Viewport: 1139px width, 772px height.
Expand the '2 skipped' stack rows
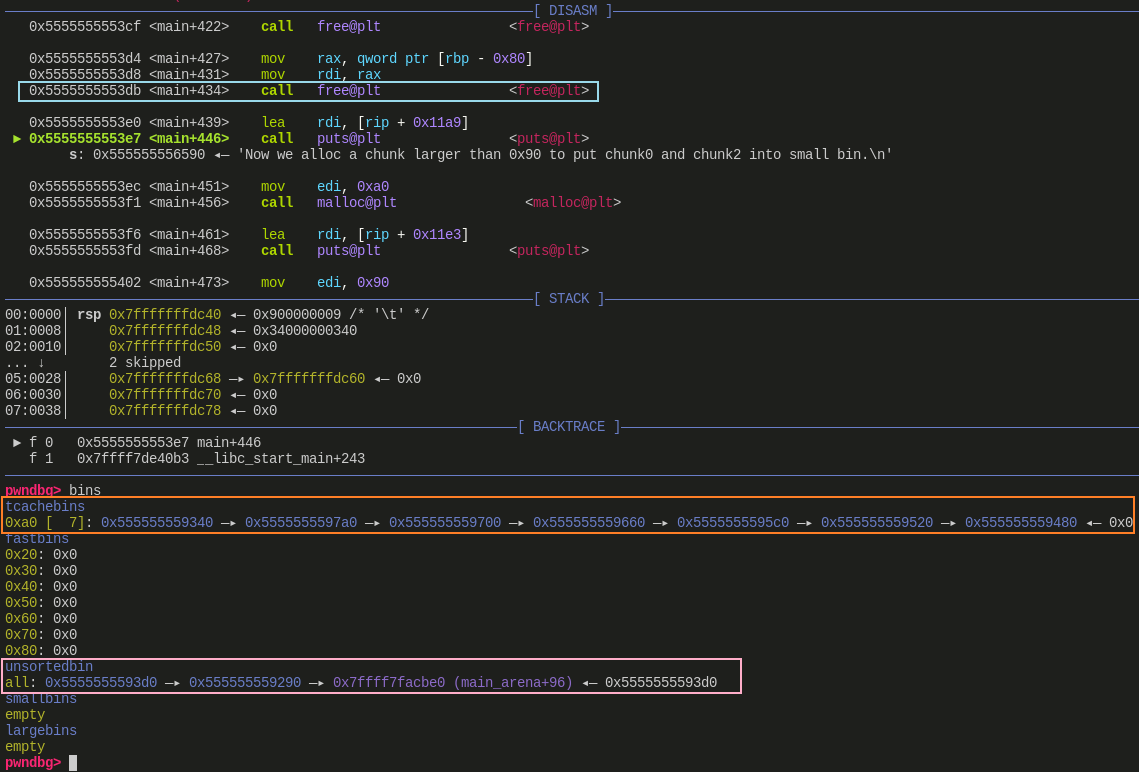coord(144,363)
